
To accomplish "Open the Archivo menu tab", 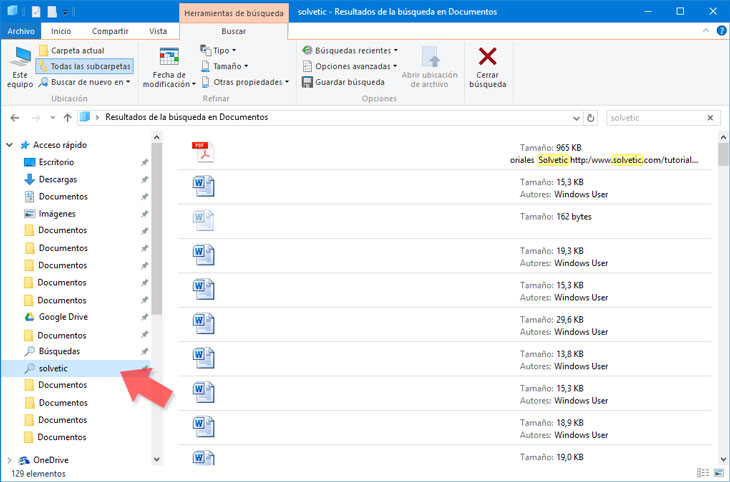I will (x=20, y=31).
